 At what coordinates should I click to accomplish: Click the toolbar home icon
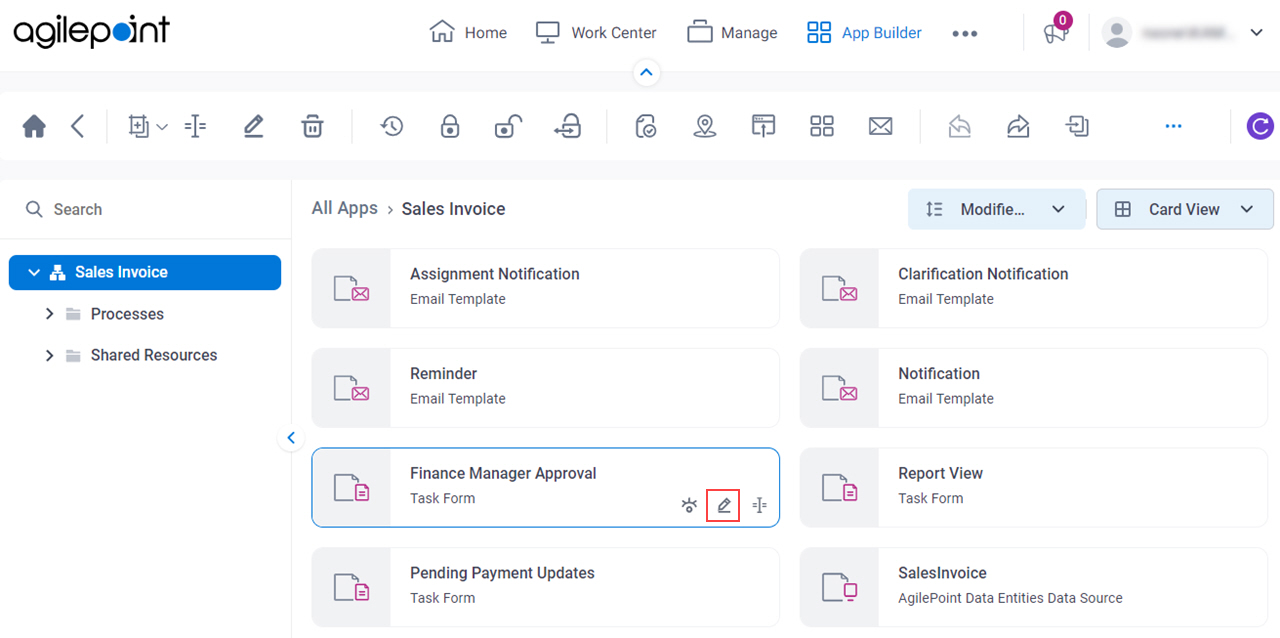pyautogui.click(x=35, y=126)
